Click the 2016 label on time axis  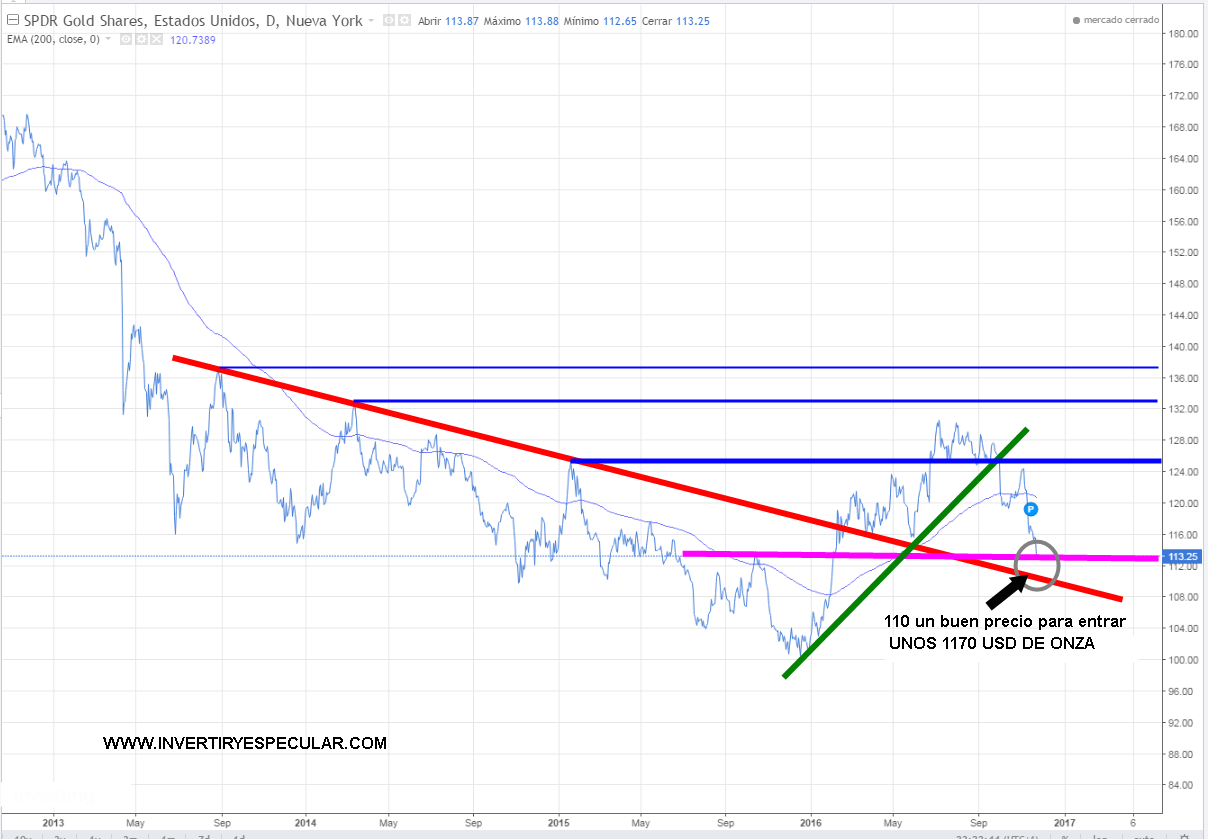coord(811,822)
